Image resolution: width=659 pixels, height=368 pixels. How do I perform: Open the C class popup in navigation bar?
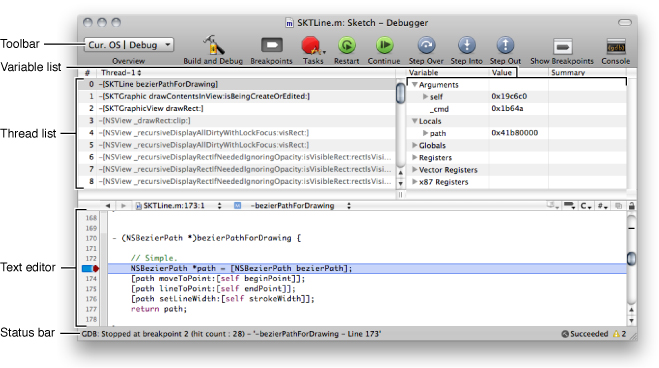click(x=586, y=206)
